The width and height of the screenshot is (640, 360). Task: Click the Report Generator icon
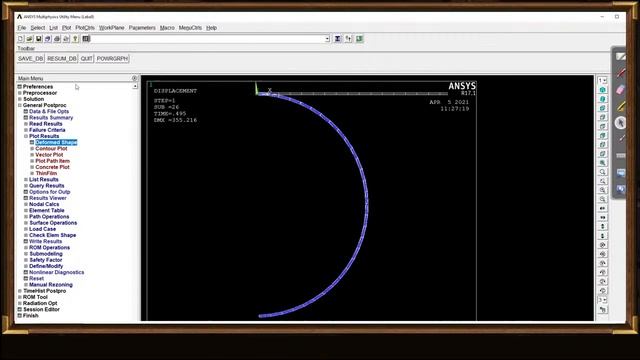coord(66,39)
